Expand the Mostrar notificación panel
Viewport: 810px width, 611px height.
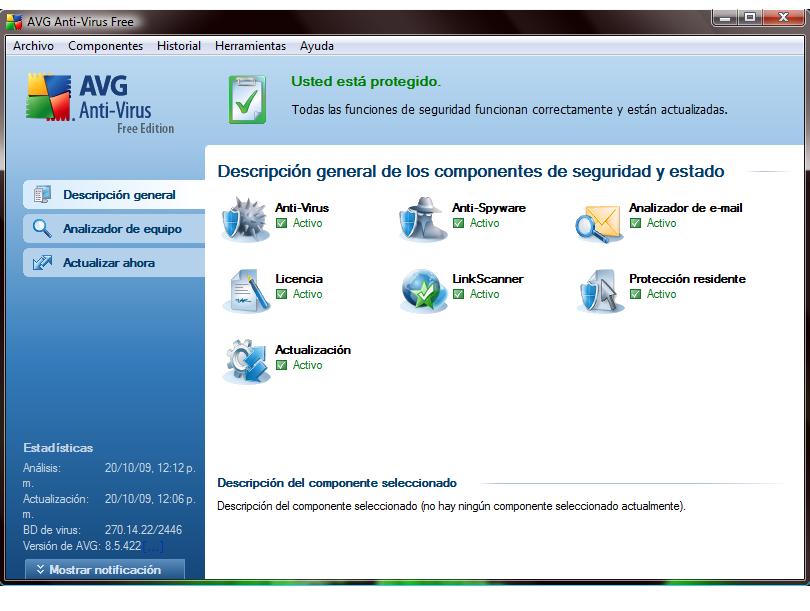(x=105, y=569)
